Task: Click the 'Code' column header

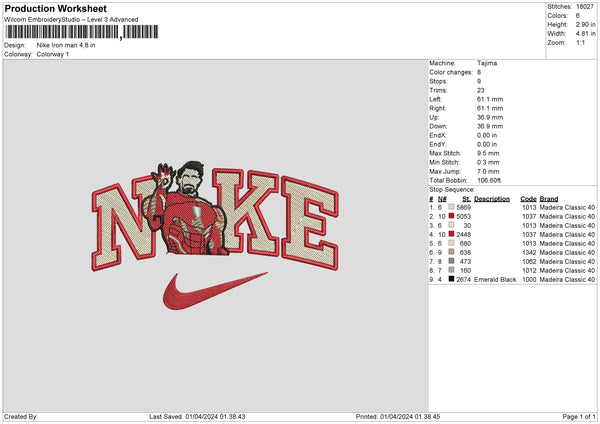Action: 528,199
